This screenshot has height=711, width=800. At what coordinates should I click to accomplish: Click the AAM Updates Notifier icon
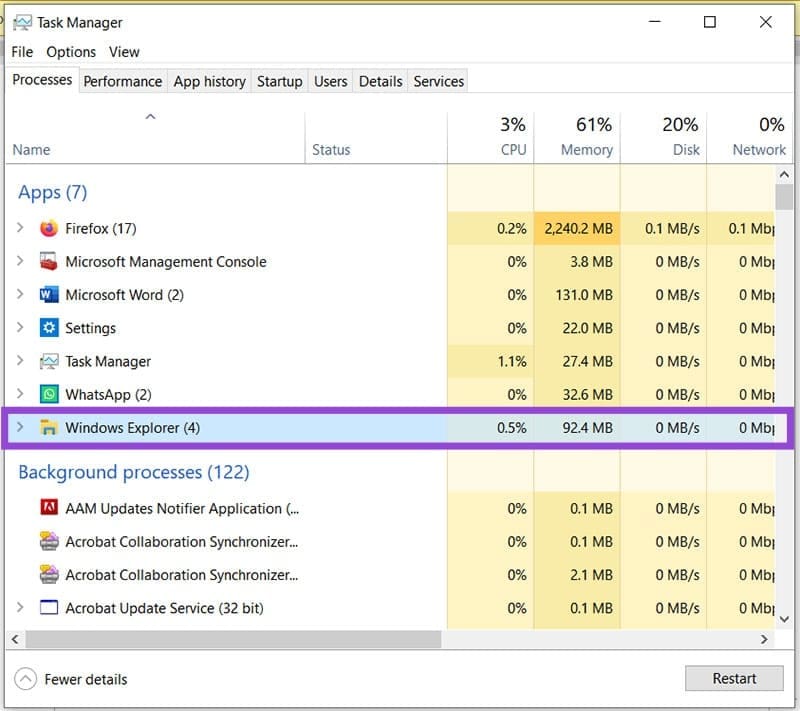[49, 508]
